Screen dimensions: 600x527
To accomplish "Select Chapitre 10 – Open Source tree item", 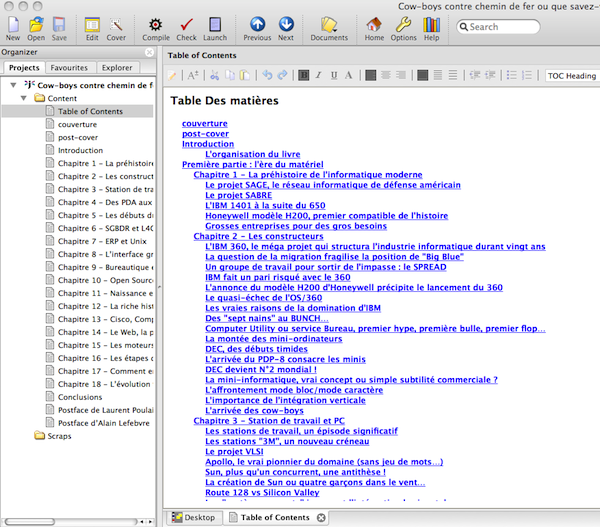I will point(105,280).
